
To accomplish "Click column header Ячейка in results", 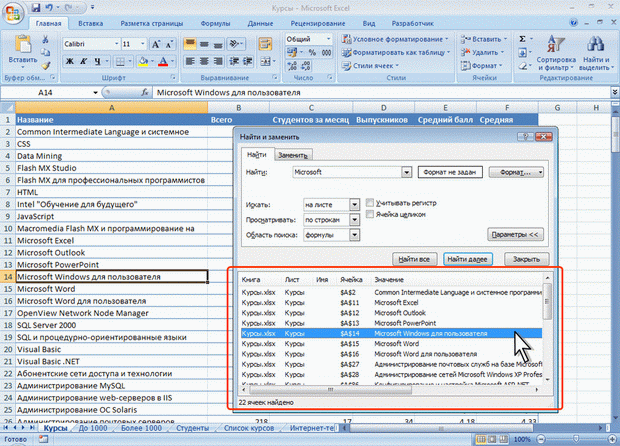I will click(x=351, y=280).
